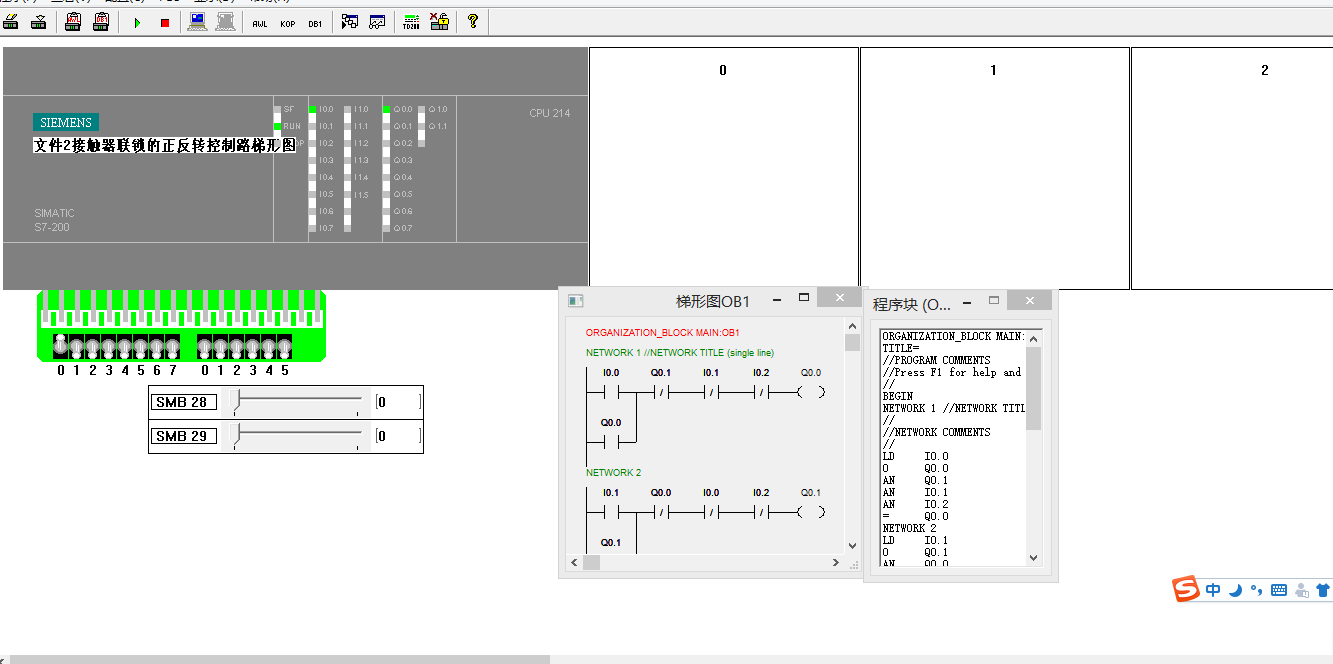Click the CPU 214 label on the PLC
Image resolution: width=1333 pixels, height=664 pixels.
click(550, 113)
